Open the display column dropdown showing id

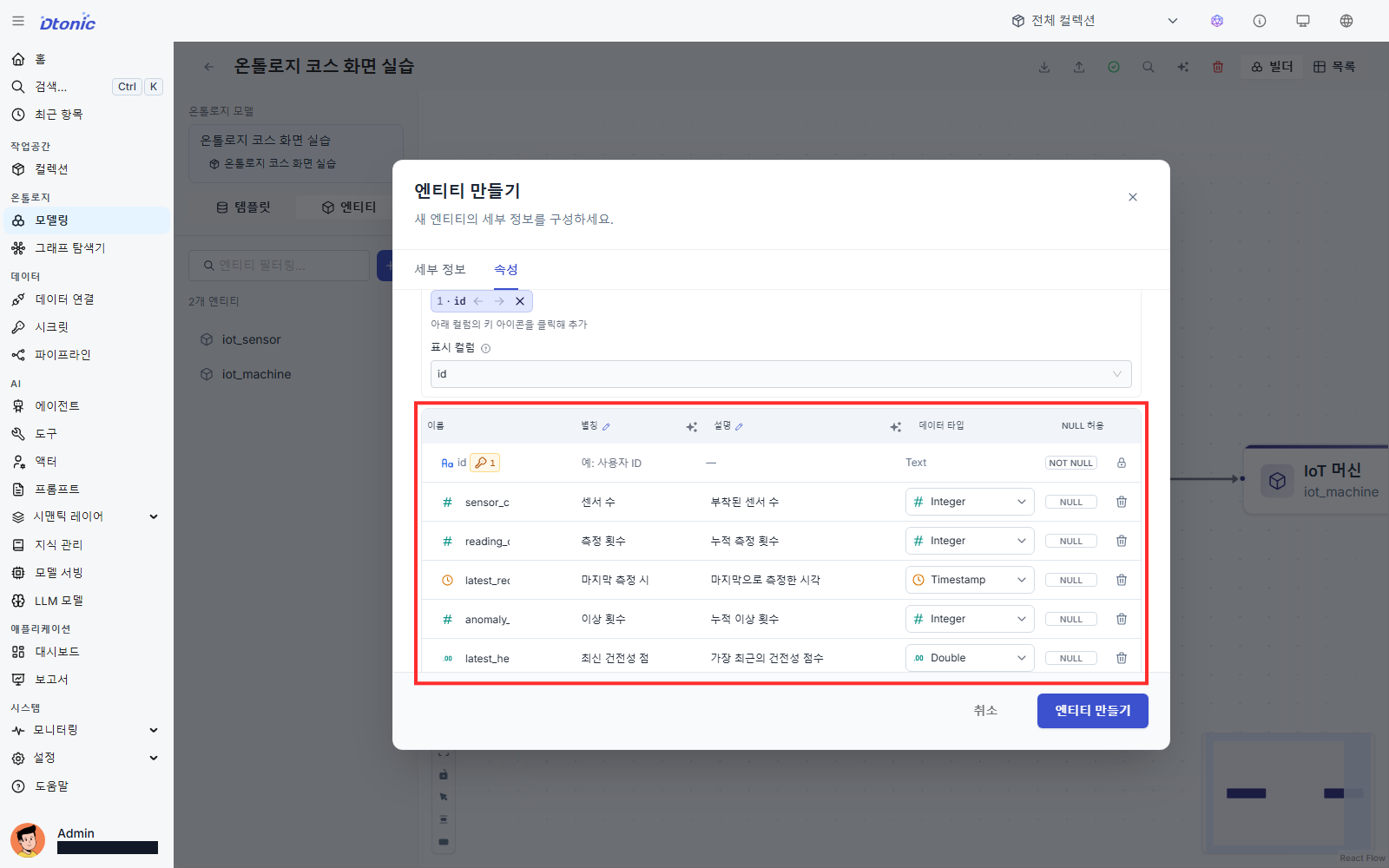click(781, 374)
